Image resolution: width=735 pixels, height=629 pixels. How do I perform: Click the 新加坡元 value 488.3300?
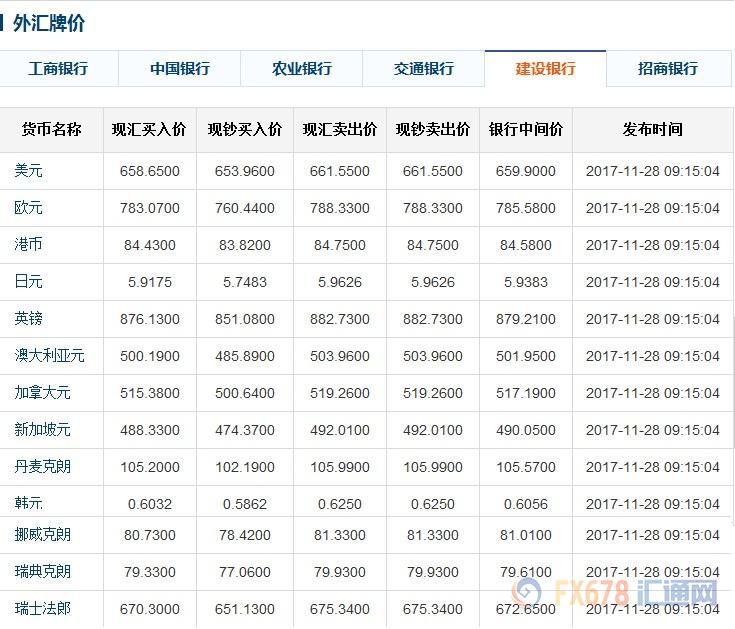pos(150,430)
